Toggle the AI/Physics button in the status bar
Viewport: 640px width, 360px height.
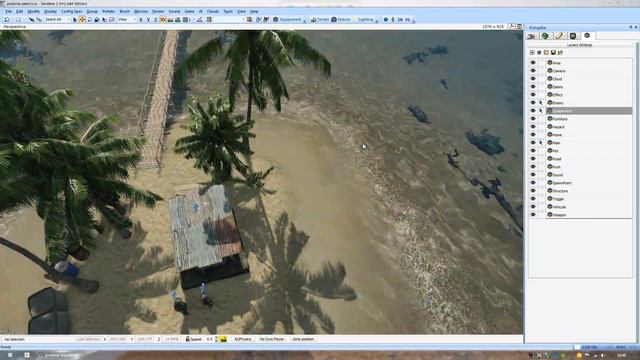pyautogui.click(x=243, y=339)
